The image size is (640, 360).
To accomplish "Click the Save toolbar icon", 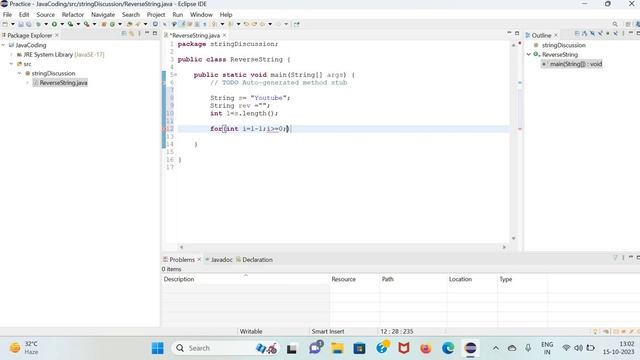I will click(x=20, y=24).
